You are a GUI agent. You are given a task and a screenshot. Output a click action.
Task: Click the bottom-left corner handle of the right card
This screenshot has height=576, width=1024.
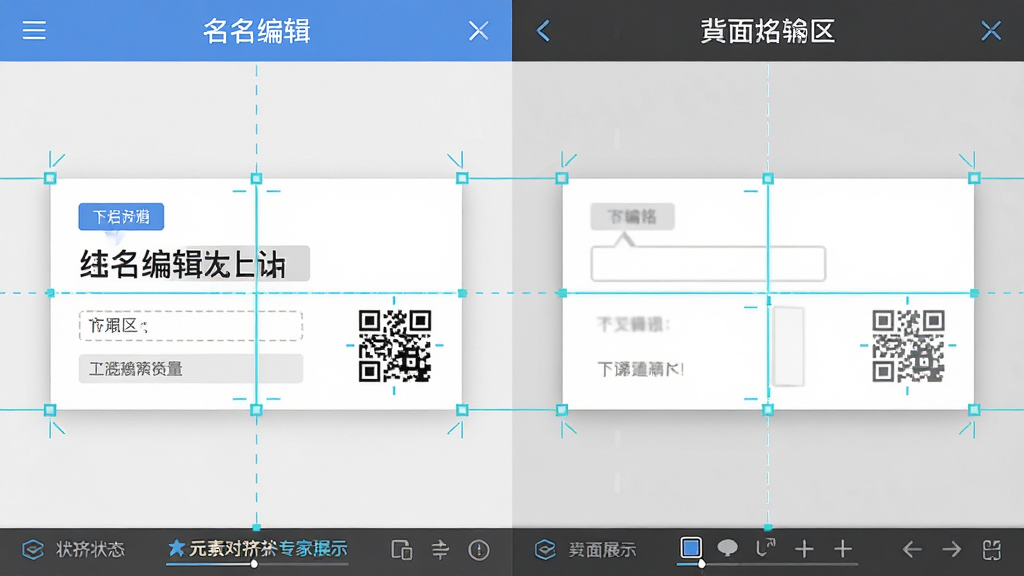coord(562,410)
